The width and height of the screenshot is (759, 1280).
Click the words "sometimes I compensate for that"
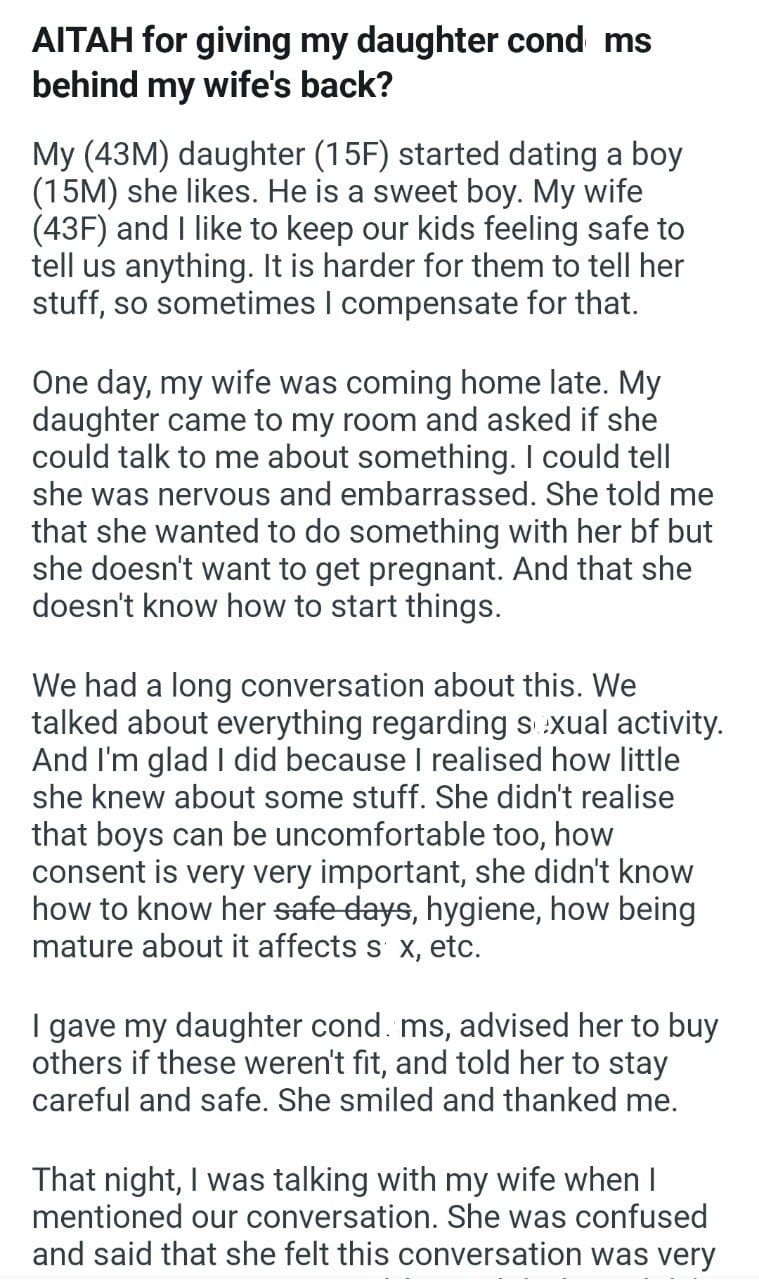400,302
